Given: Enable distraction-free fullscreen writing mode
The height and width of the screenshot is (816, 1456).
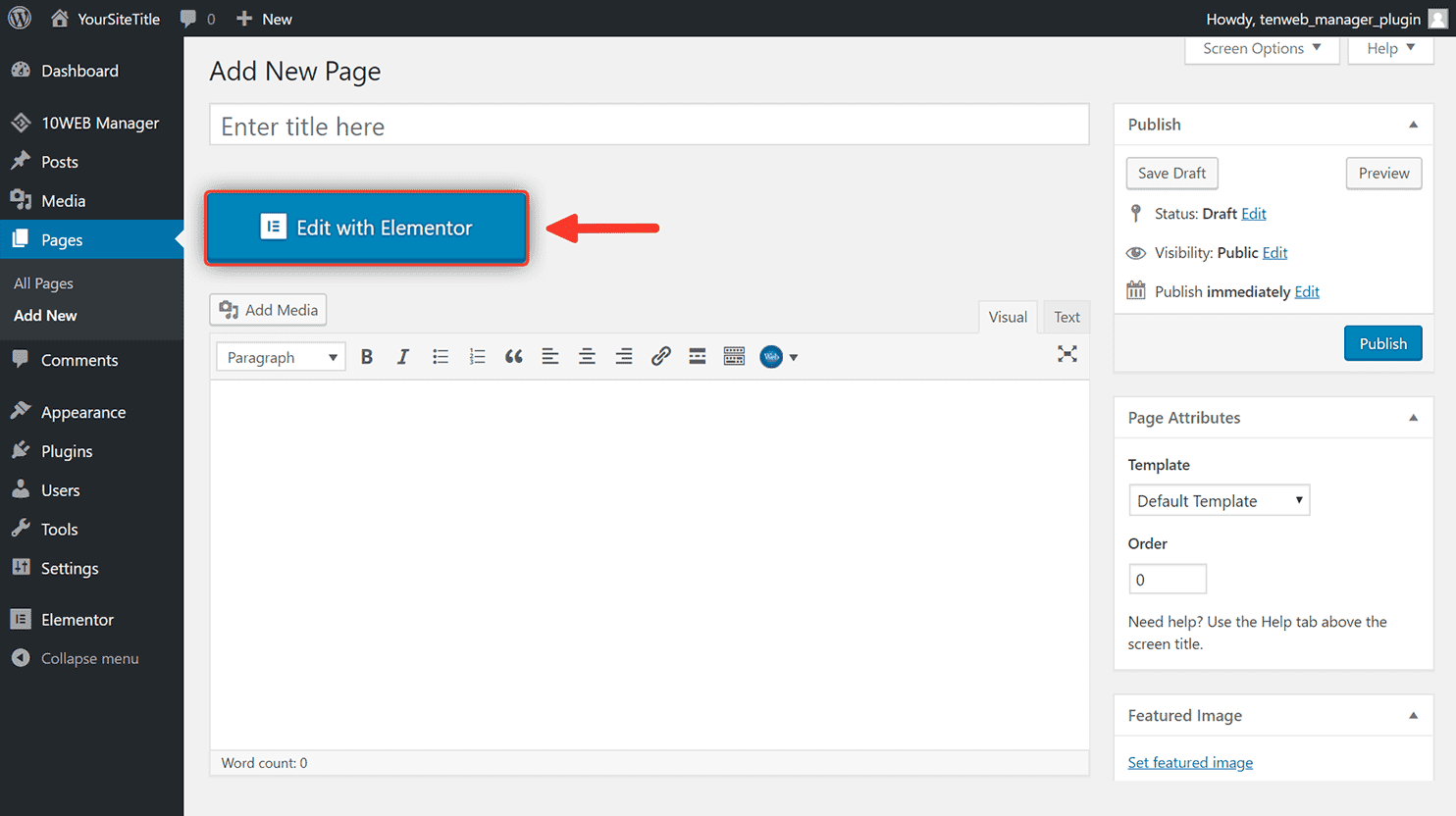Looking at the screenshot, I should point(1067,354).
